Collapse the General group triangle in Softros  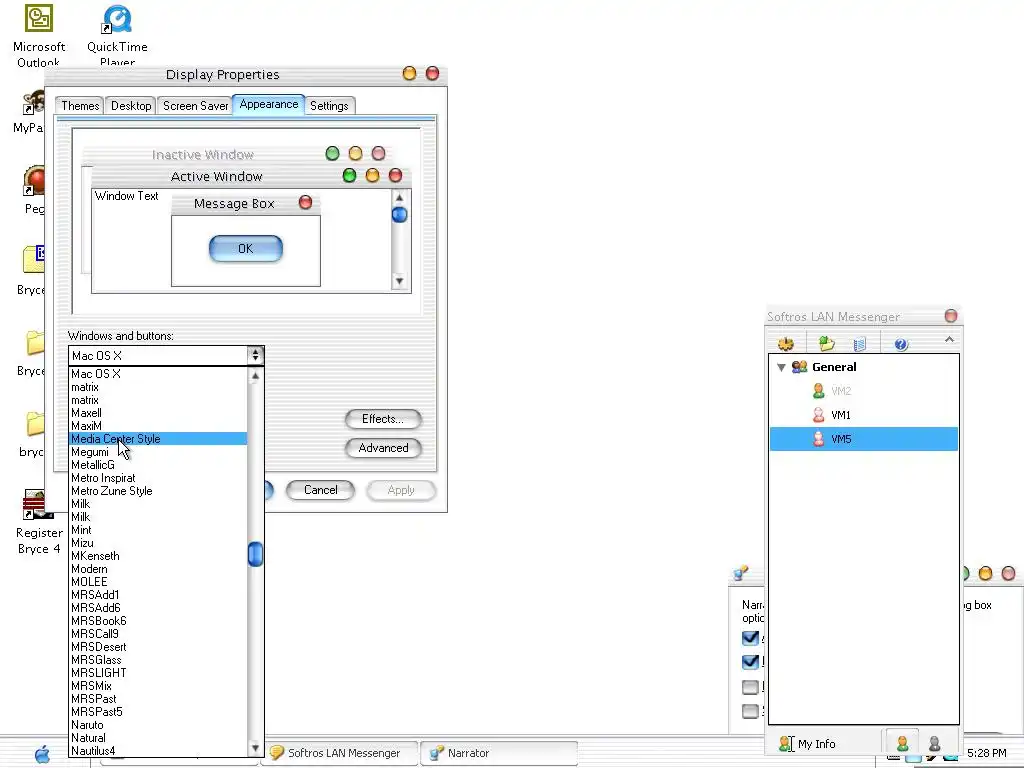point(781,367)
